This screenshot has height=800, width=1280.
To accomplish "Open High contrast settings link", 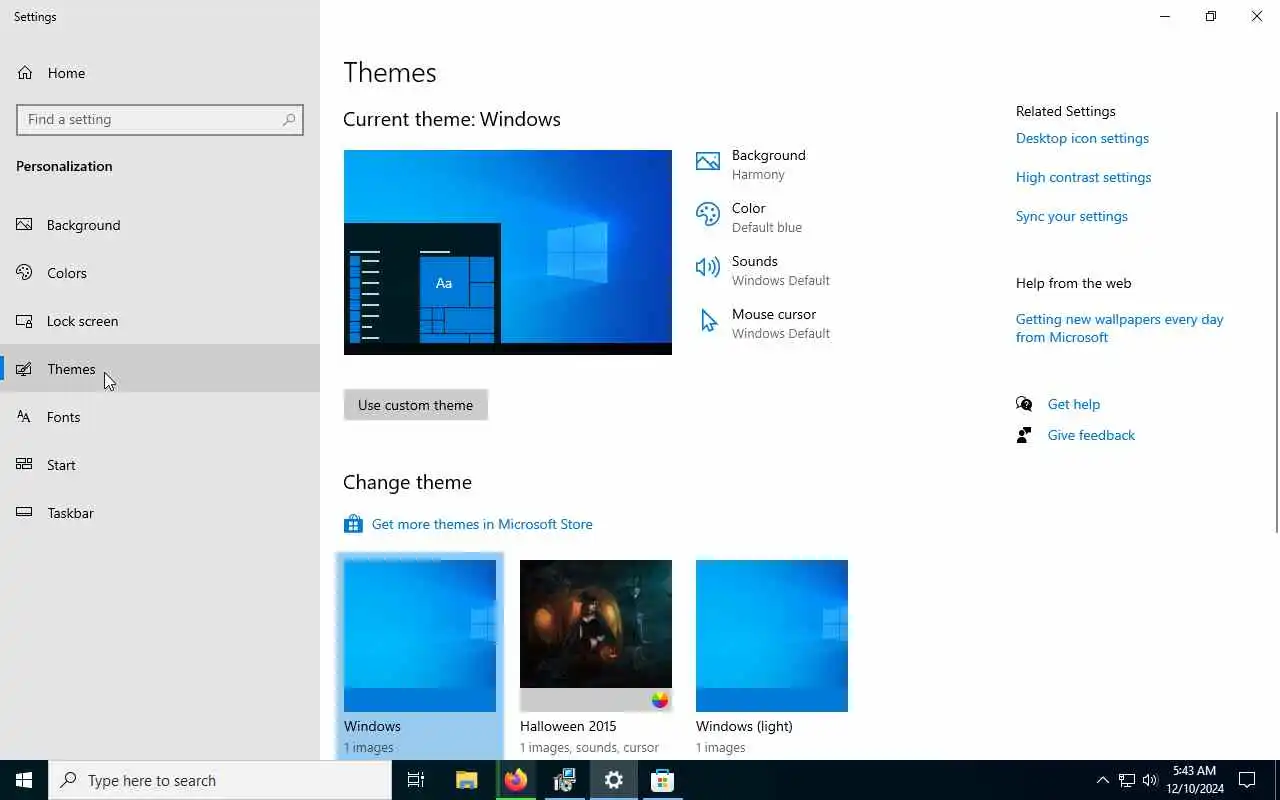I will coord(1083,177).
